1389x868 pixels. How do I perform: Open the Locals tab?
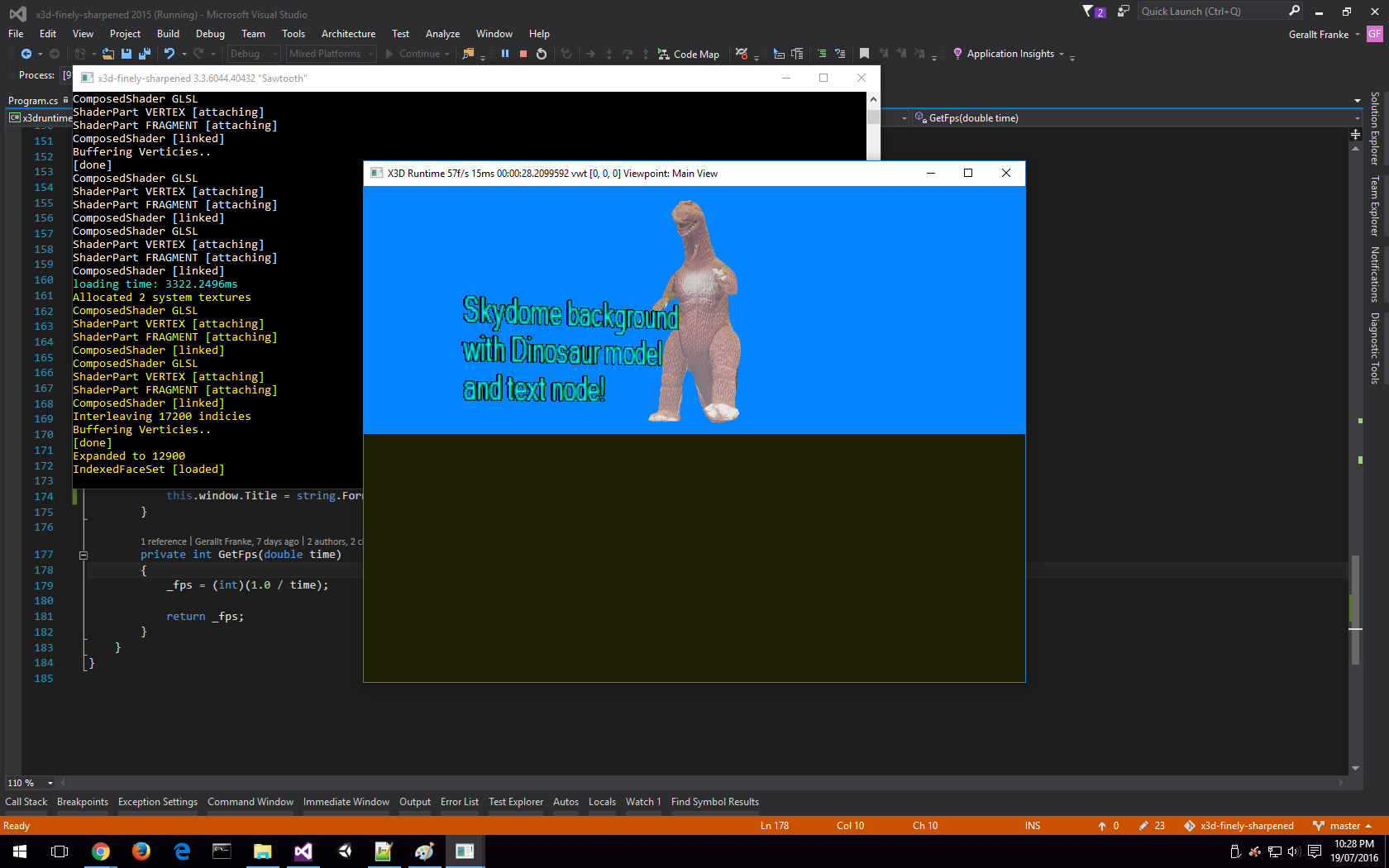602,802
